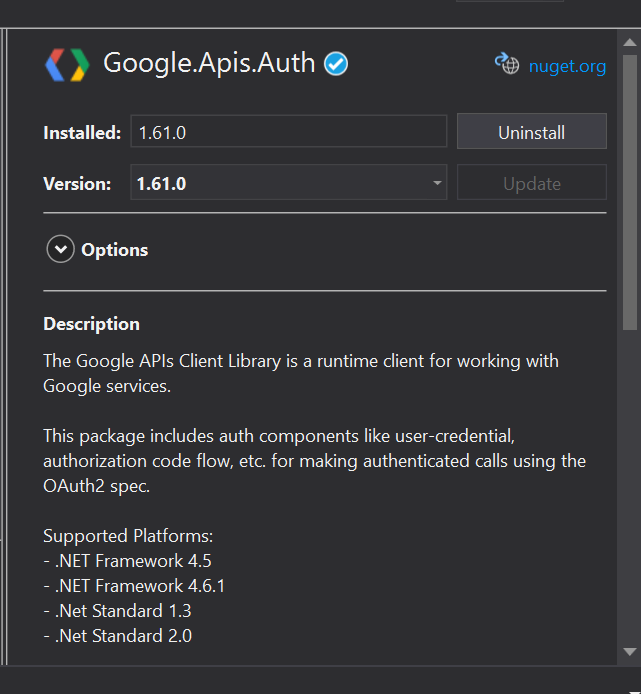The width and height of the screenshot is (641, 694).
Task: Click the Options section label
Action: point(115,250)
